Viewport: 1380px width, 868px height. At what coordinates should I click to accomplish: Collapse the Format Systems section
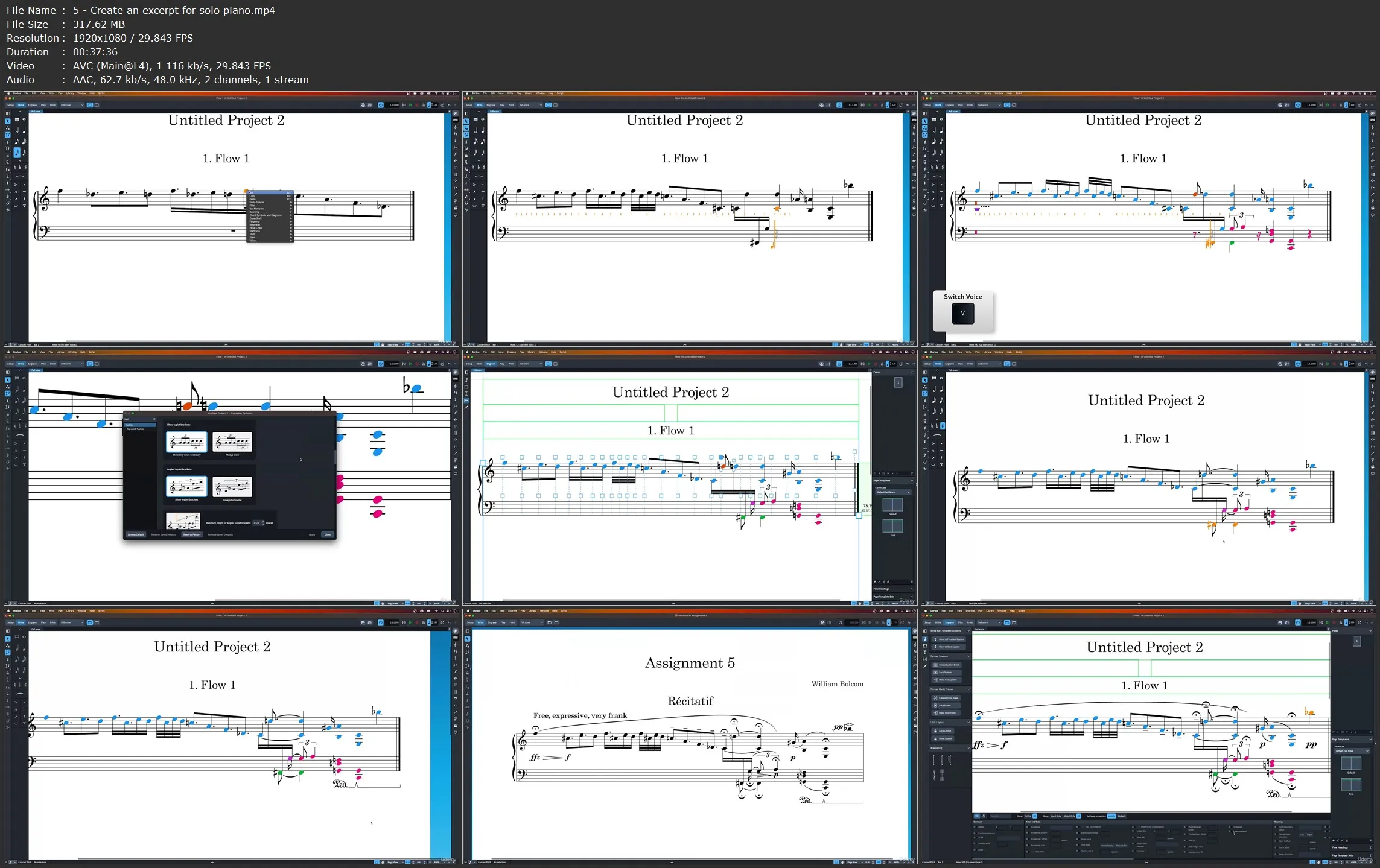[968, 656]
